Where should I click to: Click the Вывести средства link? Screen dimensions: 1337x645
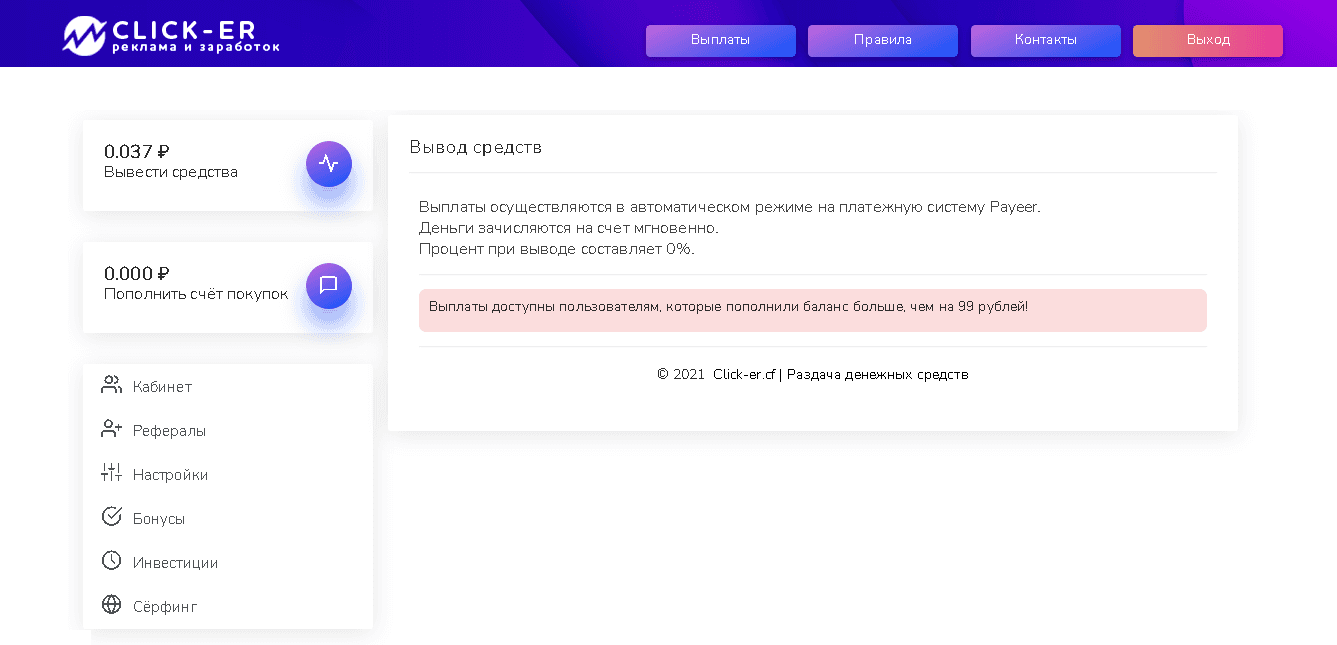pos(171,172)
